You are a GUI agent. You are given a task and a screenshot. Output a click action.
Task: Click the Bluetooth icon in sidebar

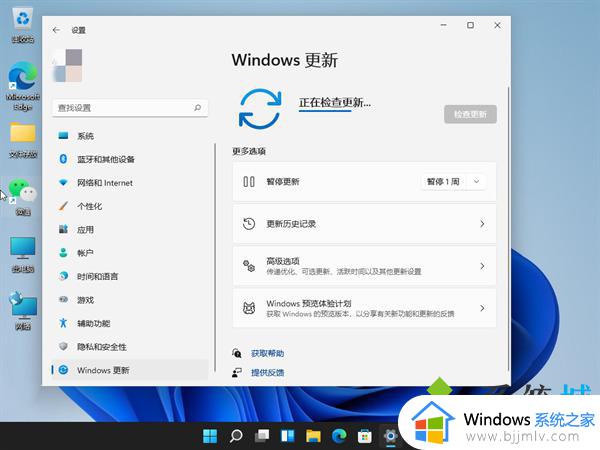pos(63,159)
